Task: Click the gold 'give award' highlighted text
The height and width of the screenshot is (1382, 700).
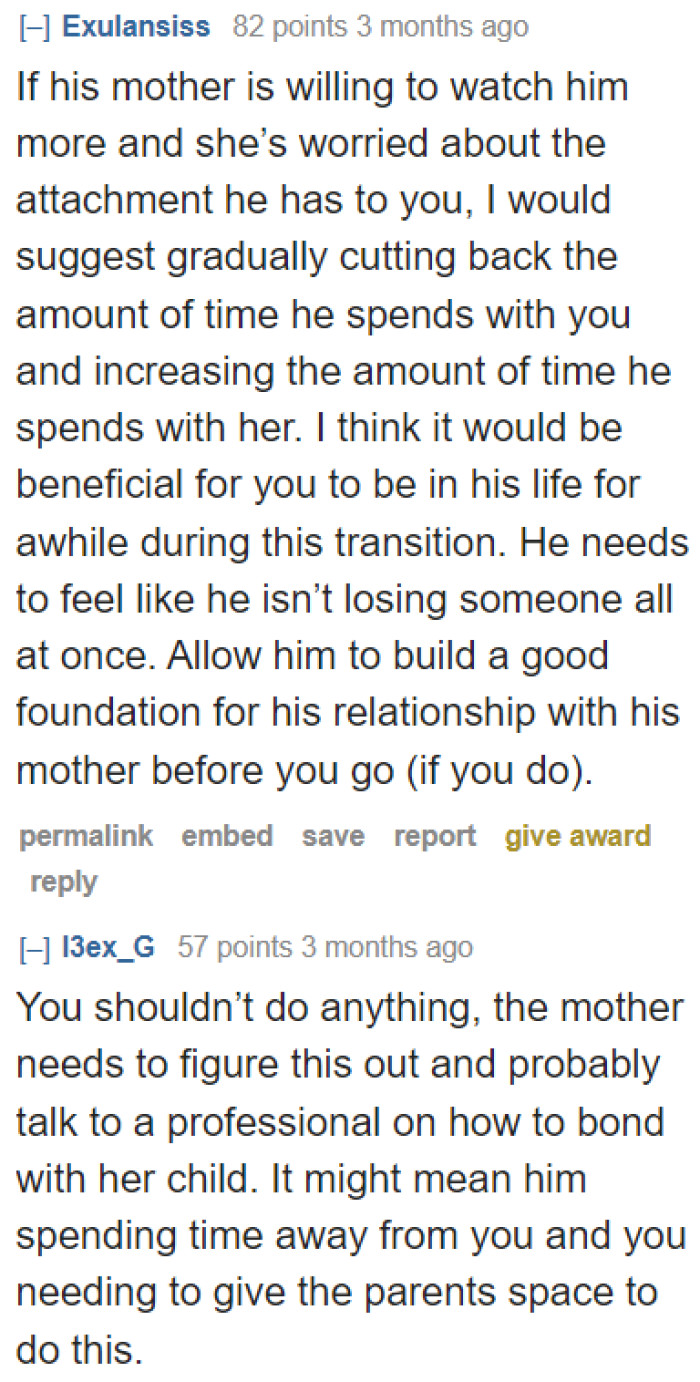Action: point(576,836)
